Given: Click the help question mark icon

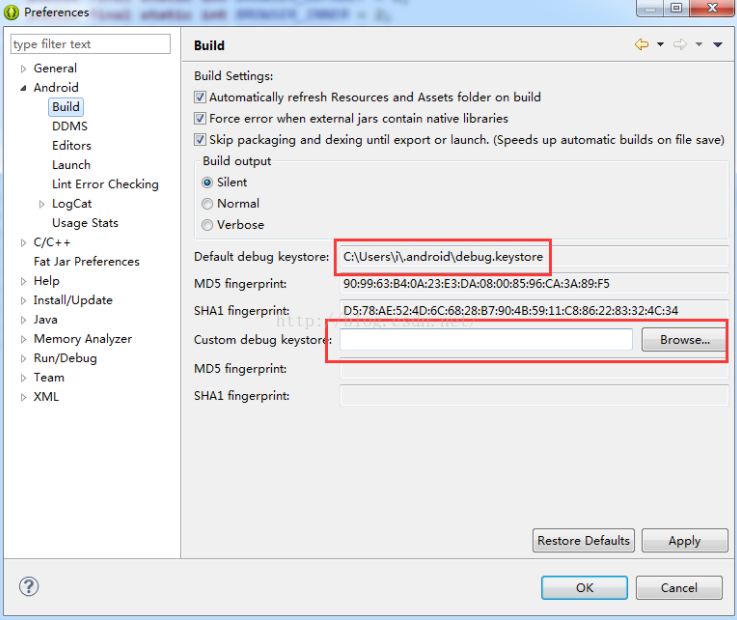Looking at the screenshot, I should point(29,587).
